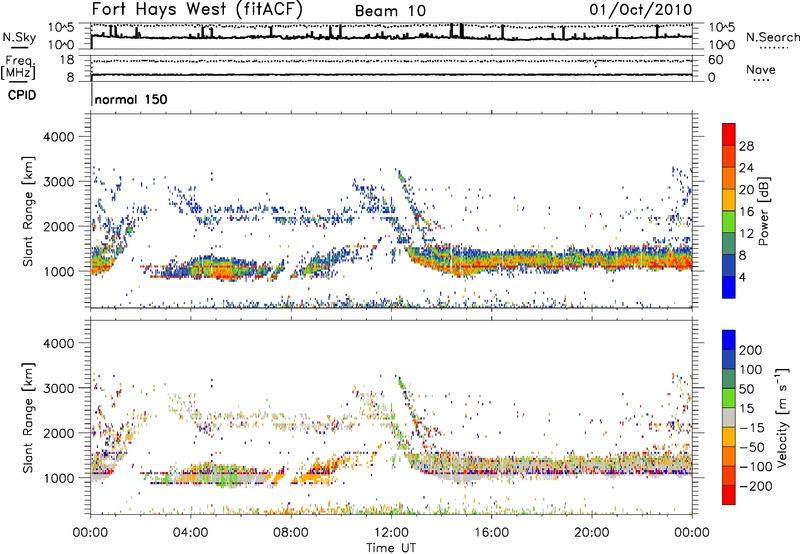Image resolution: width=800 pixels, height=554 pixels.
Task: Click the '10^5' label left of noise panel
Action: (61, 27)
